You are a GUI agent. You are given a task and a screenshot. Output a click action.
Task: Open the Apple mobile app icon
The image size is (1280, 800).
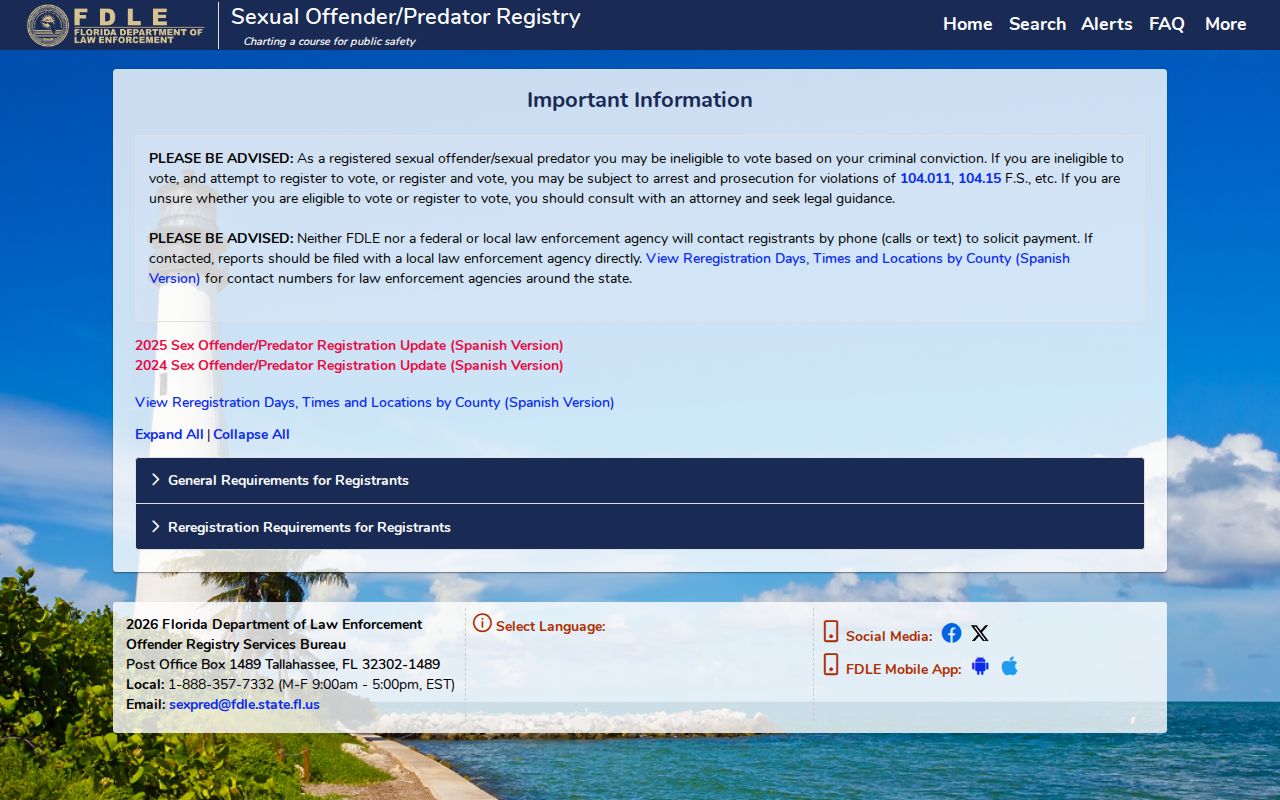[1010, 666]
